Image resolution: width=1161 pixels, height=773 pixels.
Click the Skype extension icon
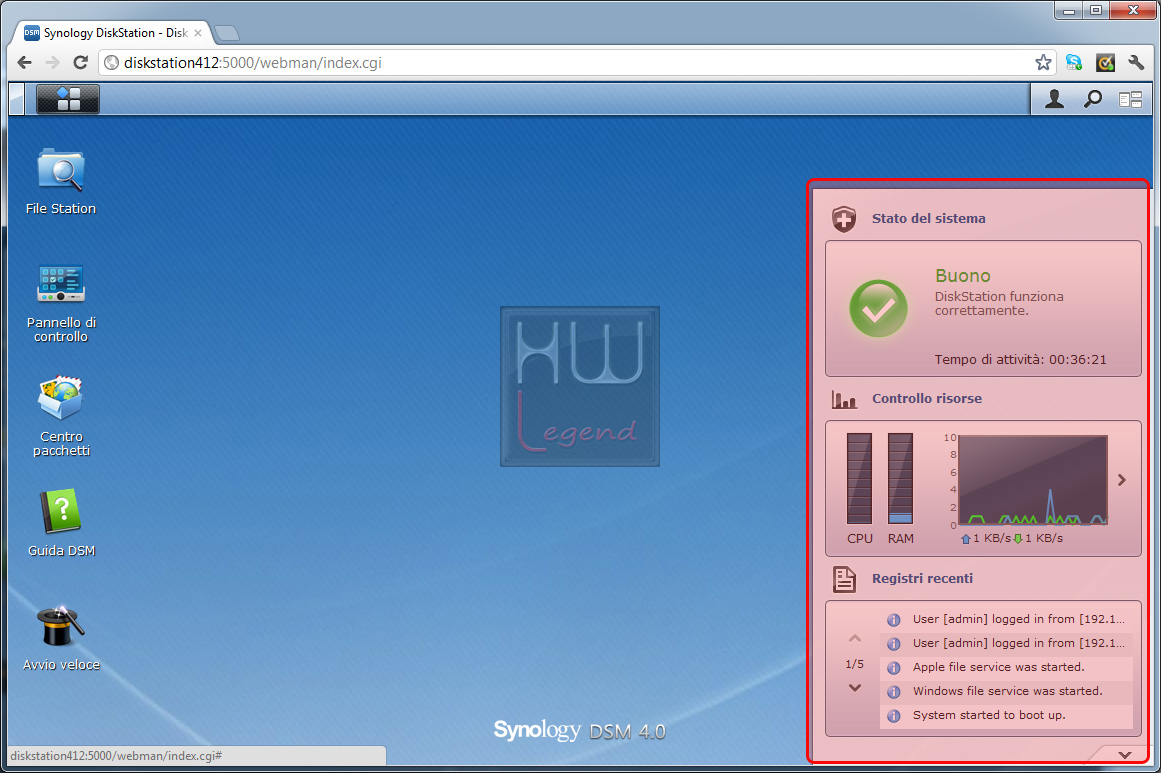pos(1074,63)
